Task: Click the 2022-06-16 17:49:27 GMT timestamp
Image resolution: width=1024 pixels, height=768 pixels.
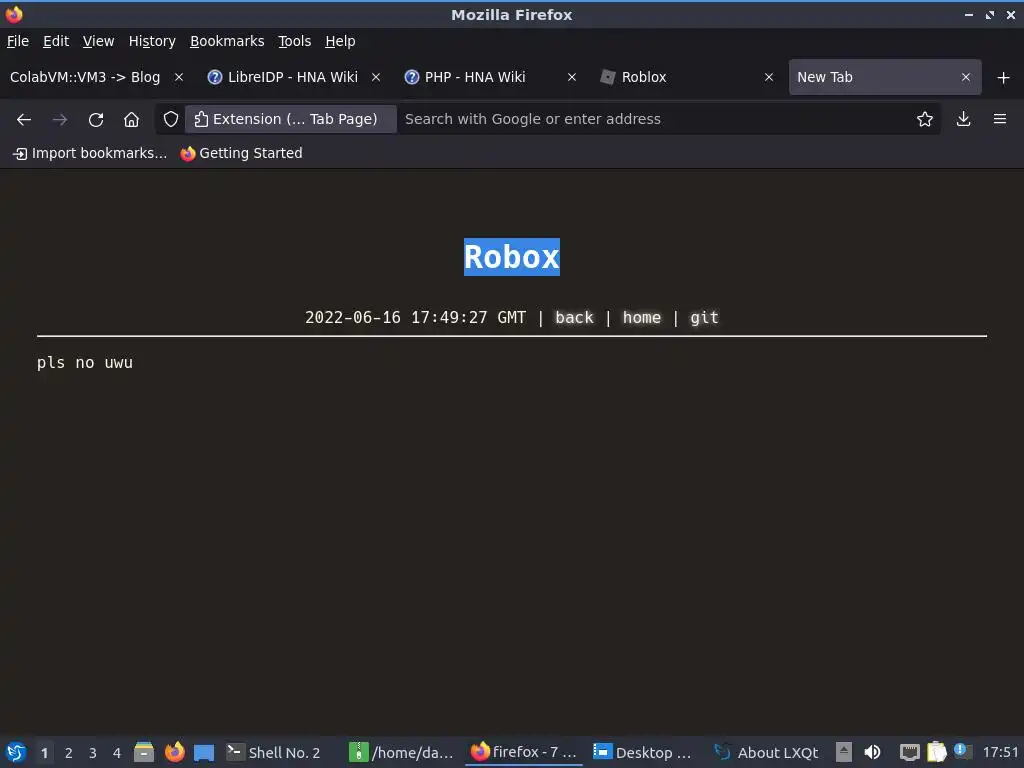Action: pyautogui.click(x=415, y=317)
